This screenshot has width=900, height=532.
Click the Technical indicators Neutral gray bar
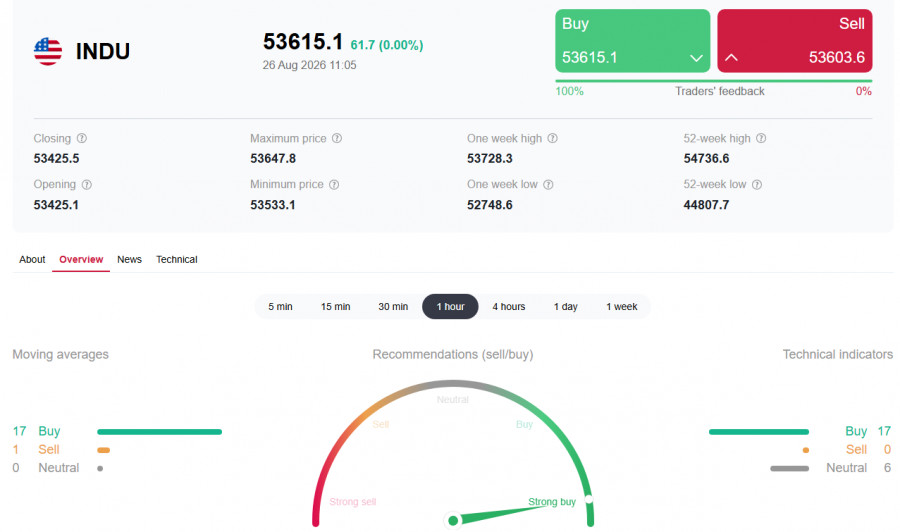coord(789,468)
